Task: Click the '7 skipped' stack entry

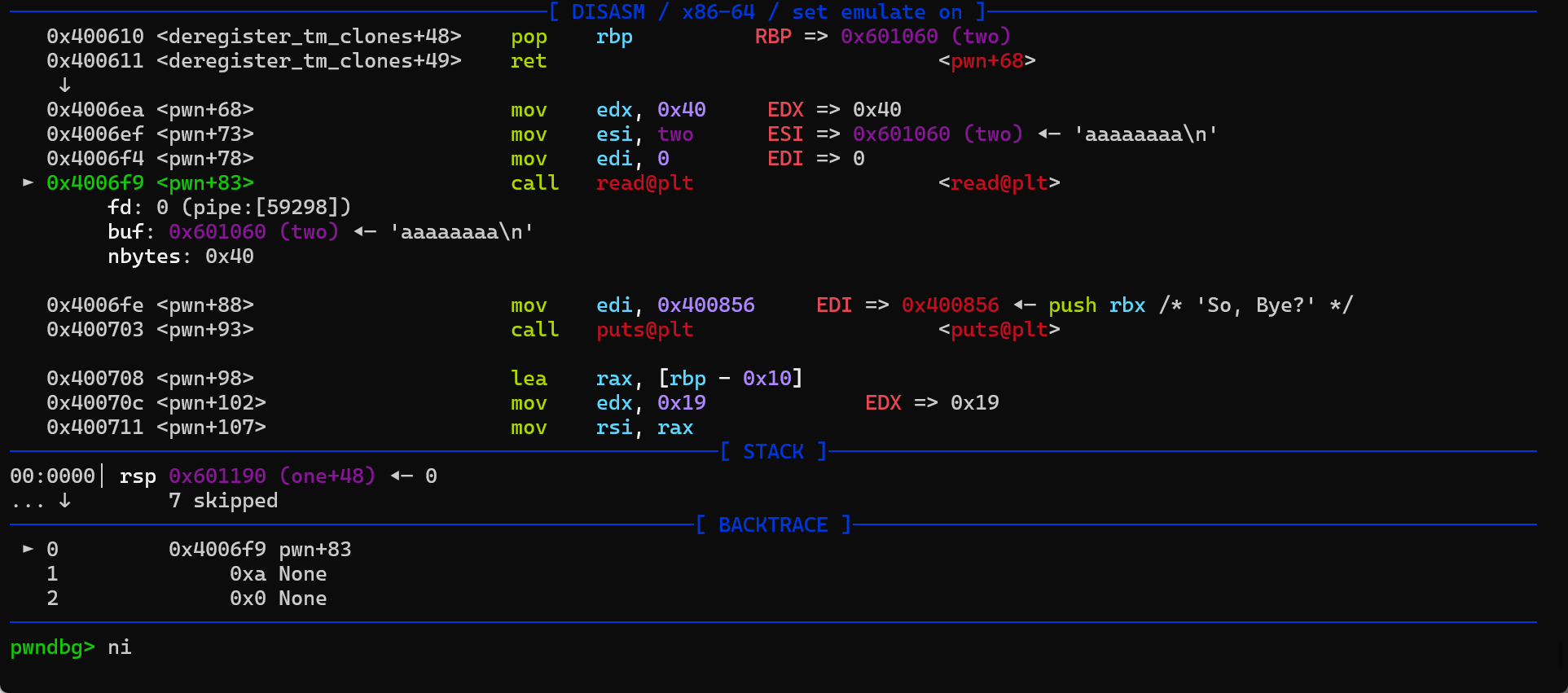Action: [223, 501]
